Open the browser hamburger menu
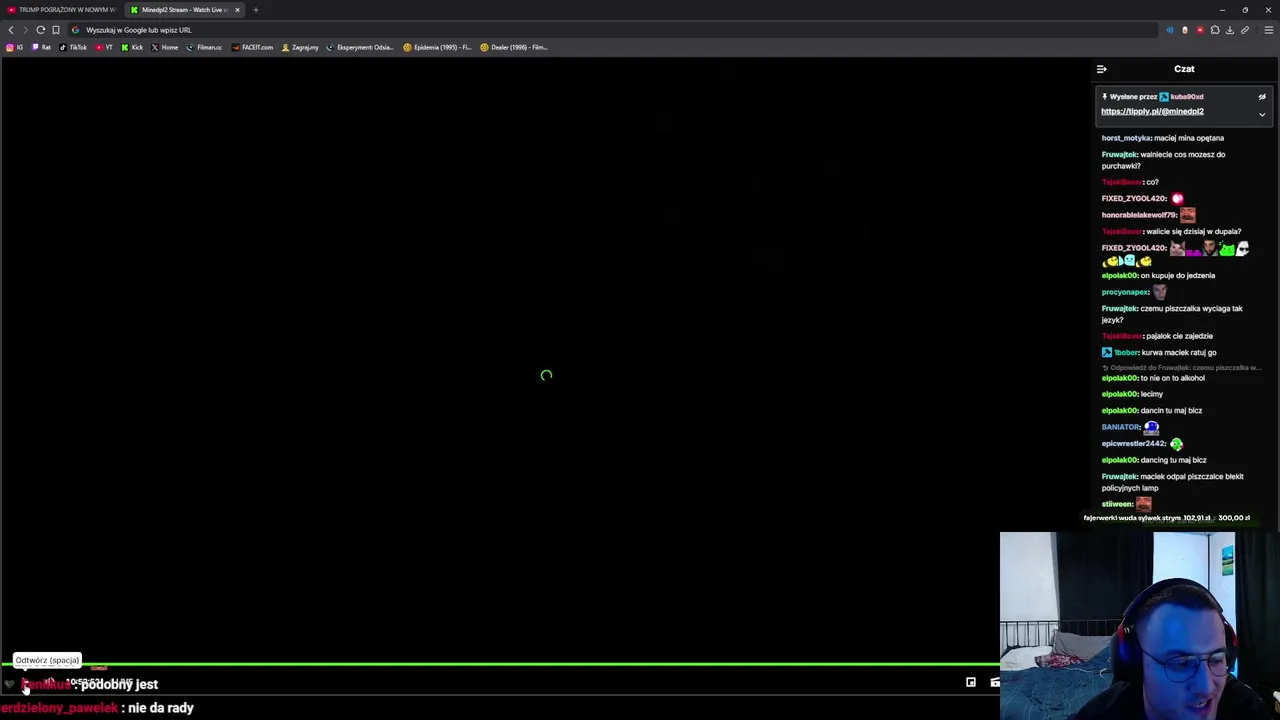This screenshot has width=1280, height=720. coord(1269,30)
